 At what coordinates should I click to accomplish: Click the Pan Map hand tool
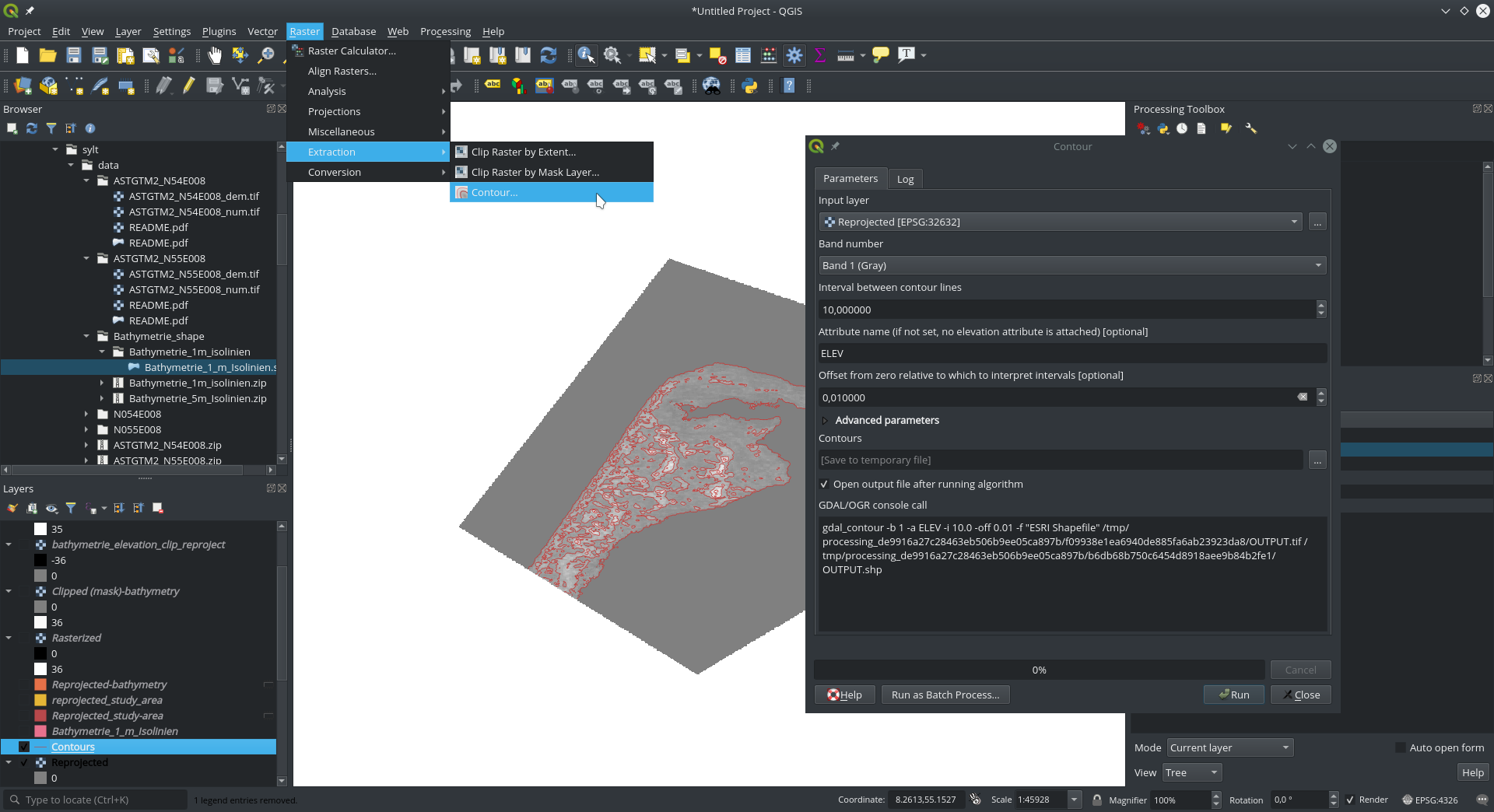click(x=214, y=55)
